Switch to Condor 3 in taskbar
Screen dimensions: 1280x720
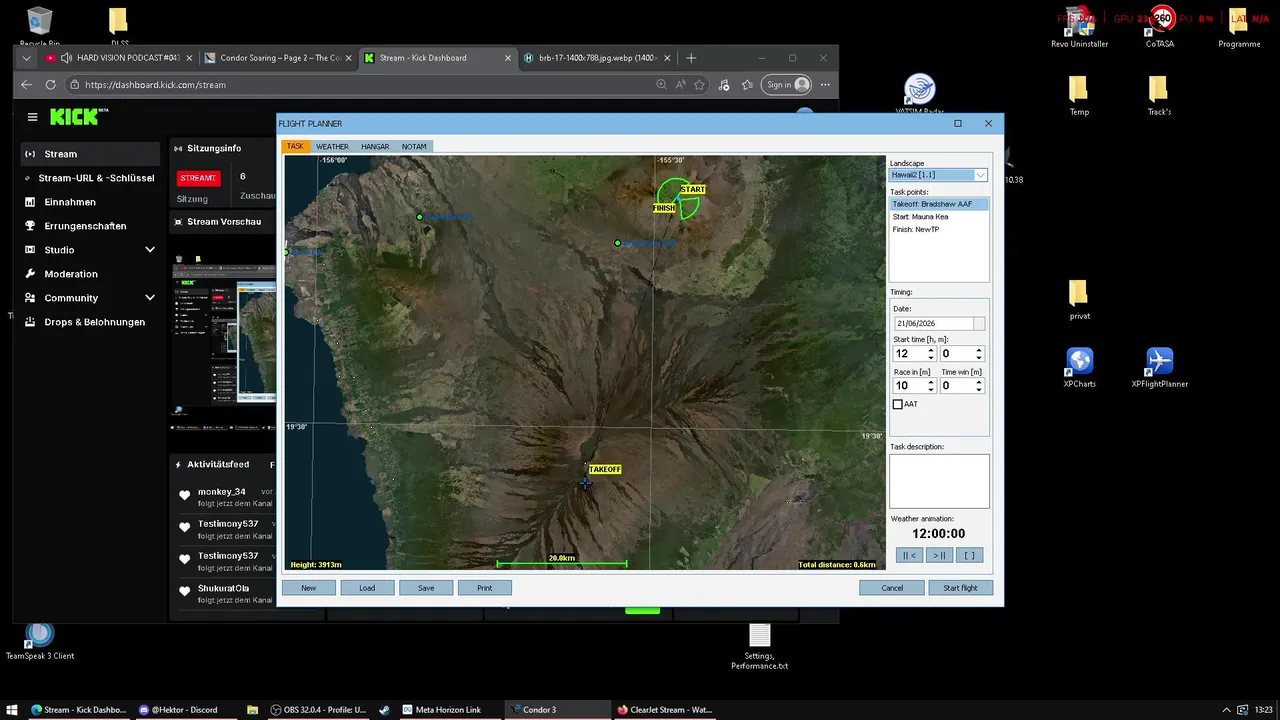pos(556,710)
